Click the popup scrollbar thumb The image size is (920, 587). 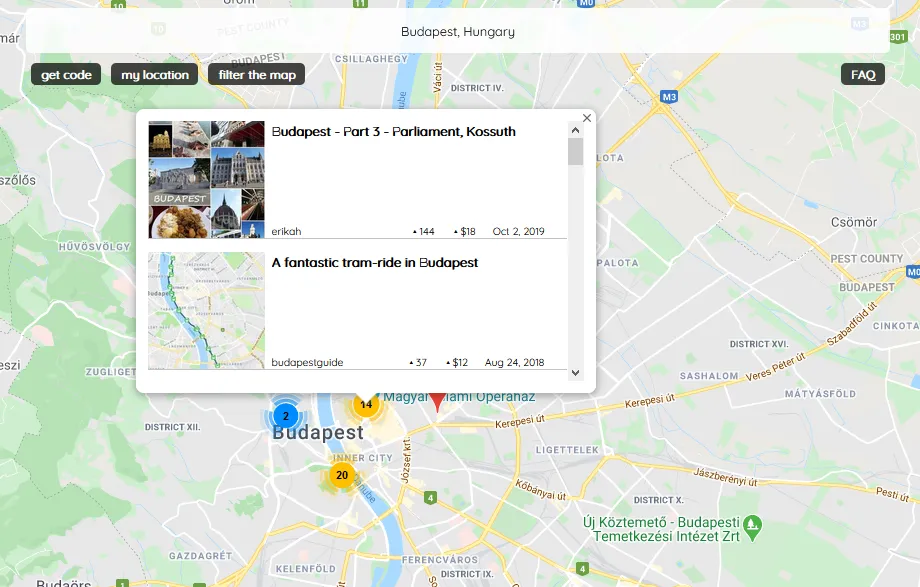point(576,152)
